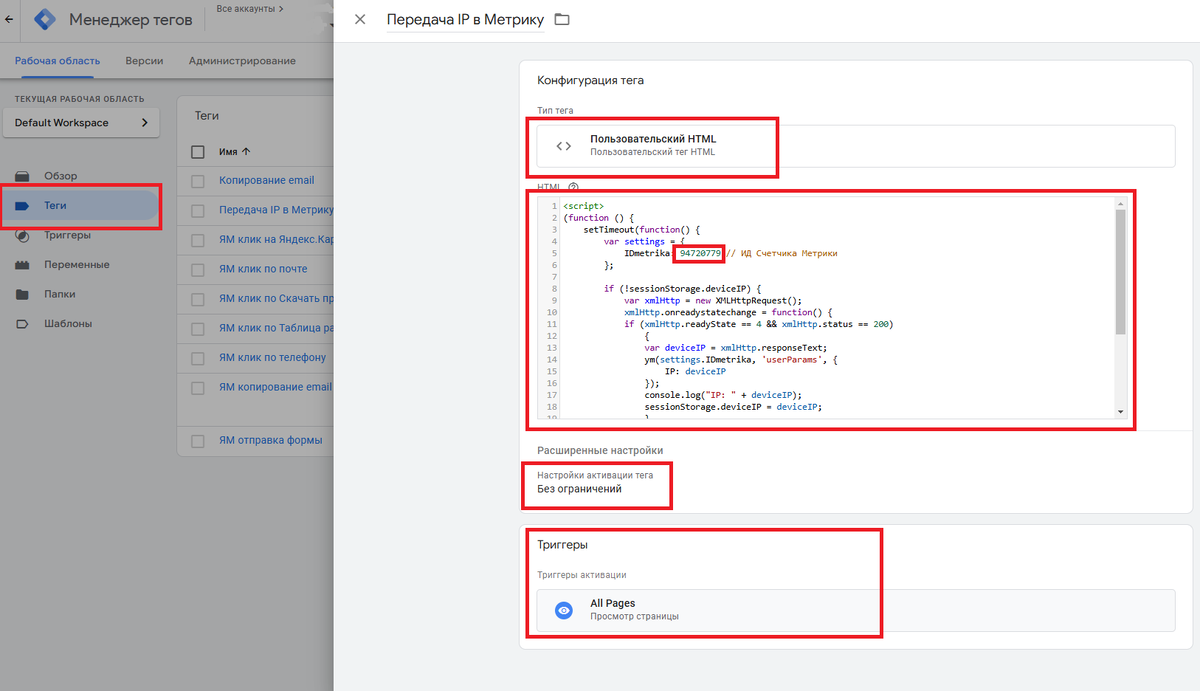This screenshot has height=691, width=1200.
Task: Open ЯМ копирование email tag link
Action: (275, 387)
